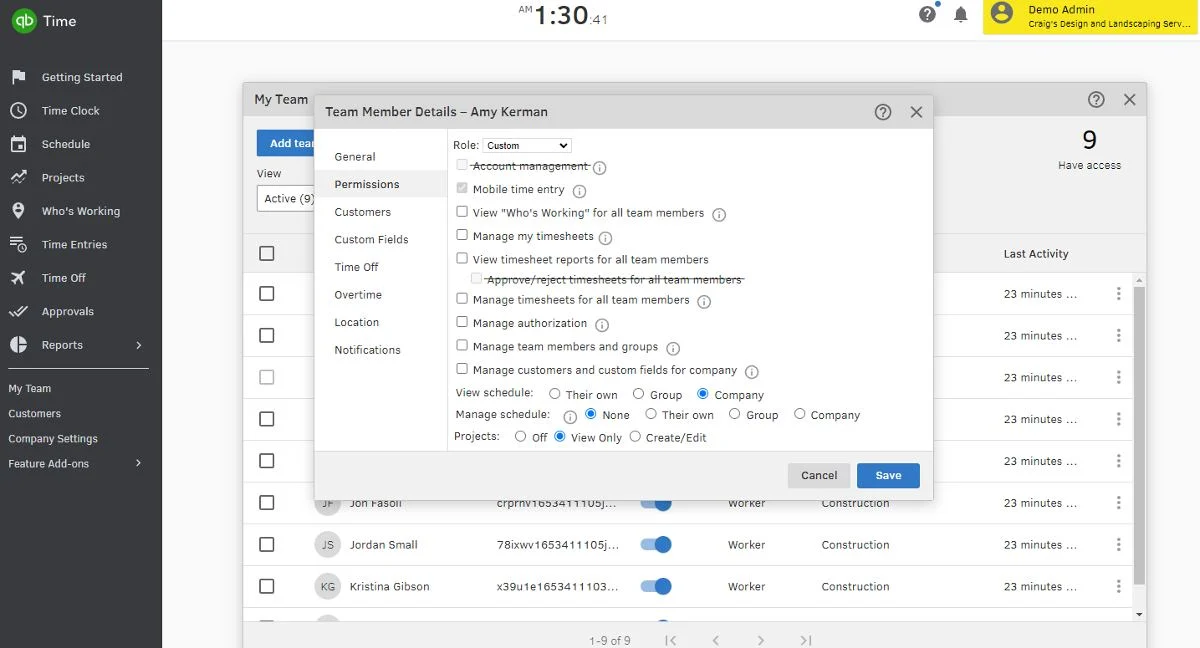Go to Company Settings

pyautogui.click(x=53, y=439)
